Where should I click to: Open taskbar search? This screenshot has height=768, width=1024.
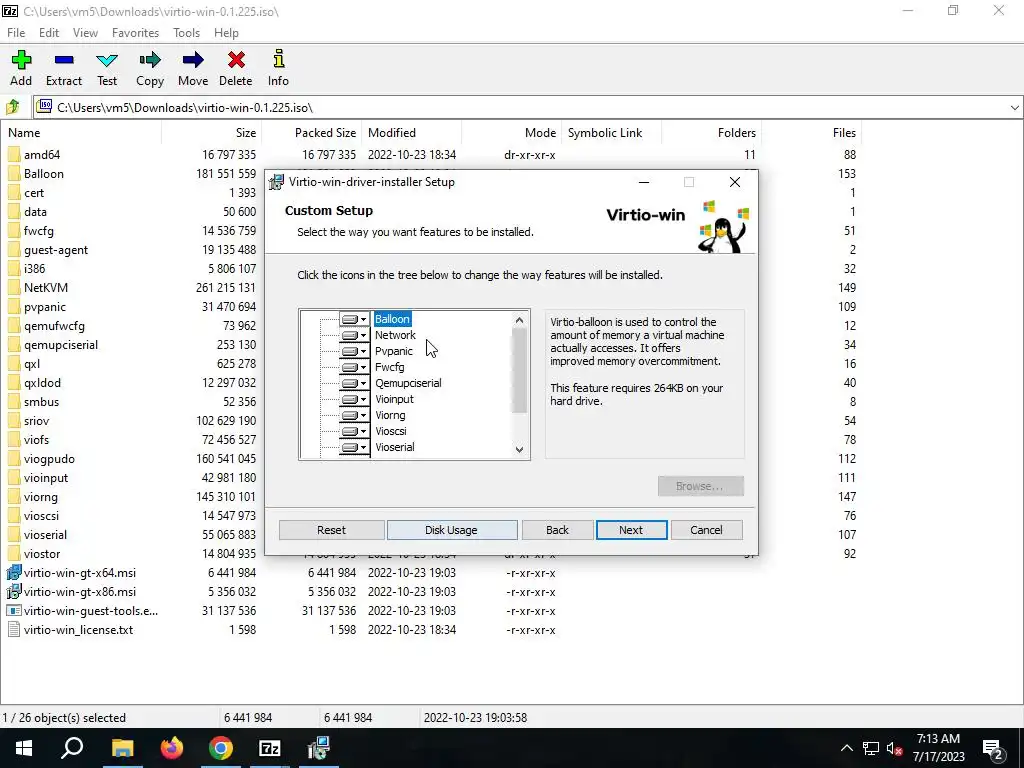pos(72,748)
